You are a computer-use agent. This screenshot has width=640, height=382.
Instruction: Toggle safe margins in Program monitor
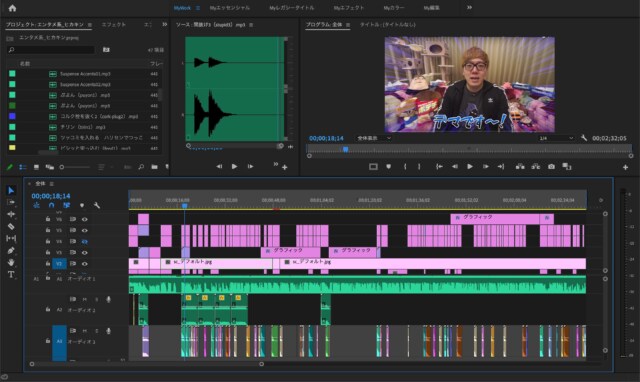(x=373, y=167)
